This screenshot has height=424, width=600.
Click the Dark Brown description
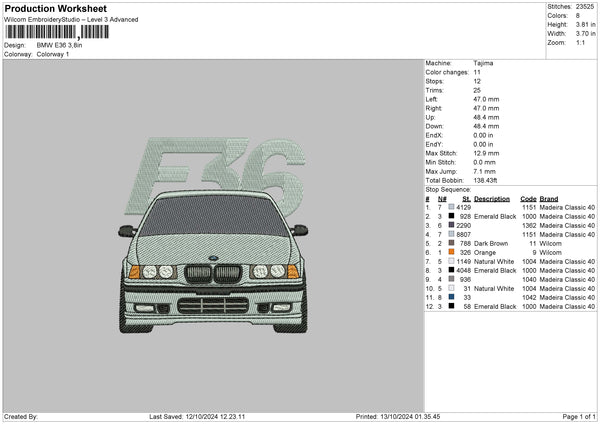pos(491,243)
